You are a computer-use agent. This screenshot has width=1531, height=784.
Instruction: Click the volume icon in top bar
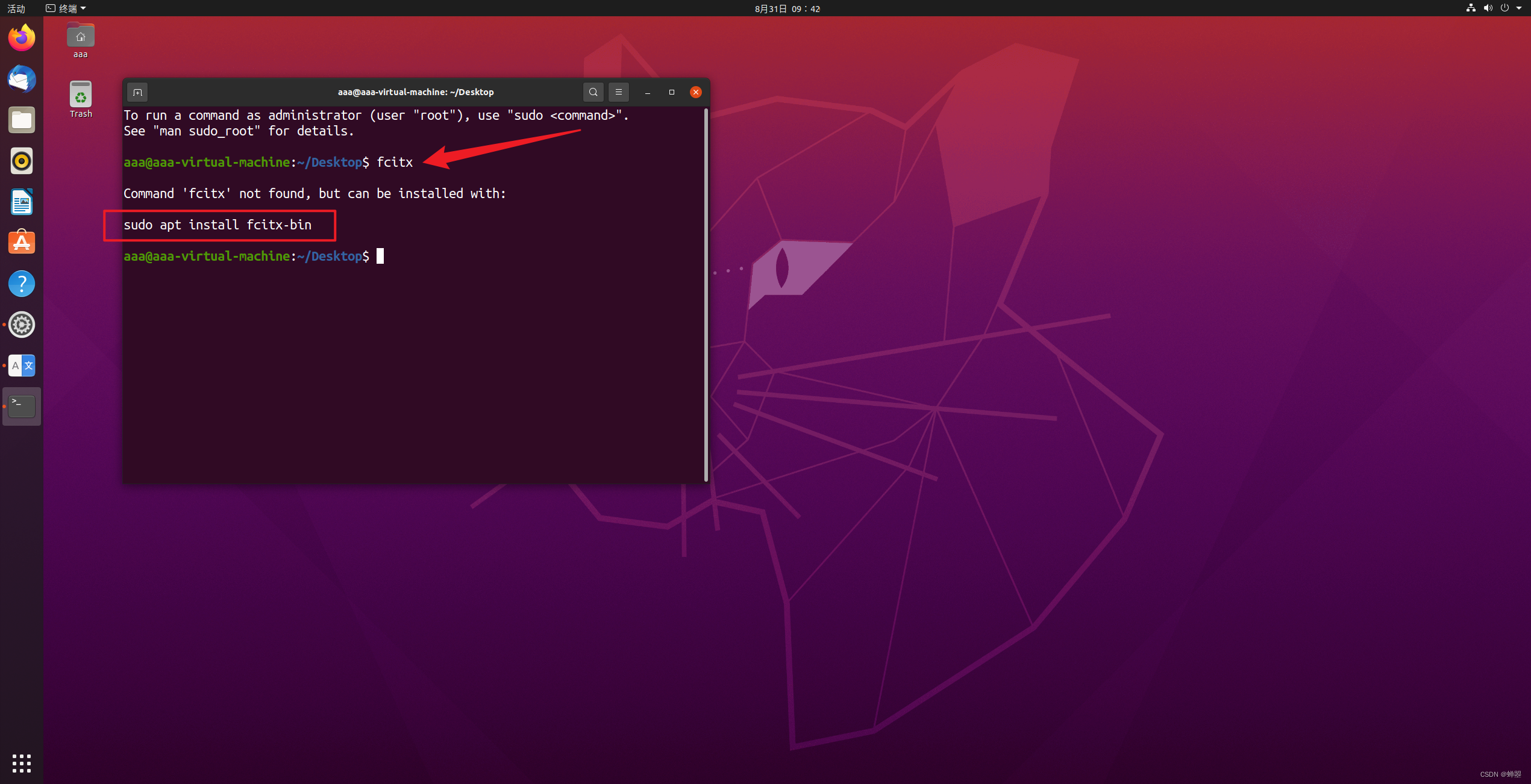1488,8
